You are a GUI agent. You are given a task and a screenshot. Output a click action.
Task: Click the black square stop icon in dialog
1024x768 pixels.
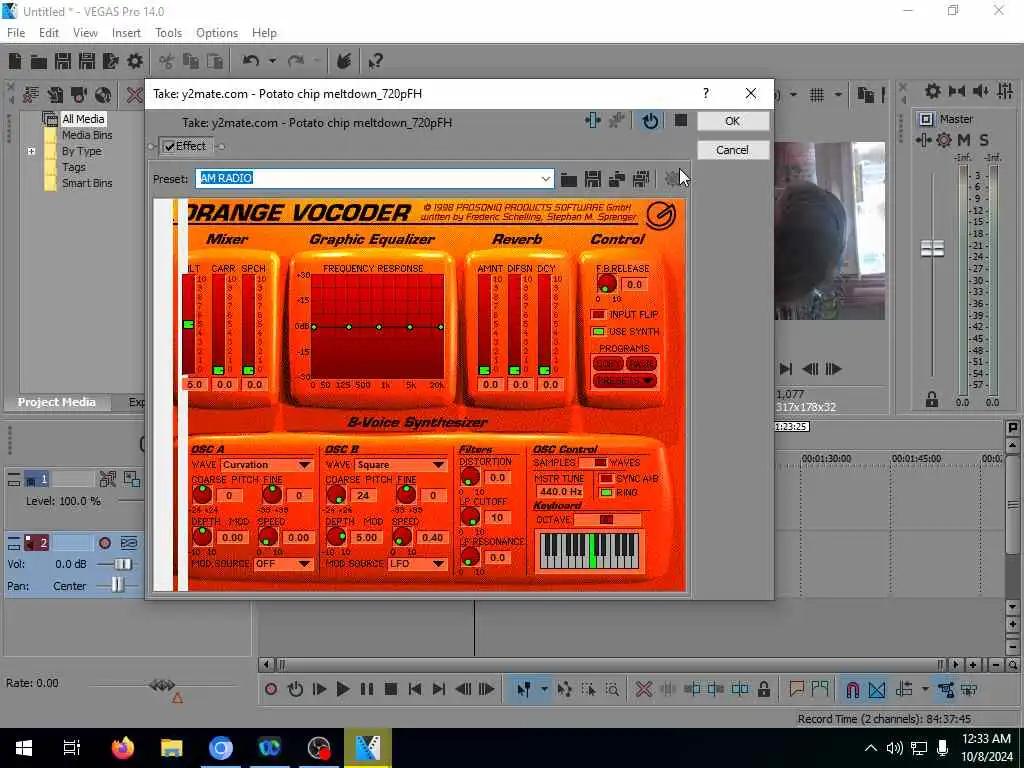680,120
